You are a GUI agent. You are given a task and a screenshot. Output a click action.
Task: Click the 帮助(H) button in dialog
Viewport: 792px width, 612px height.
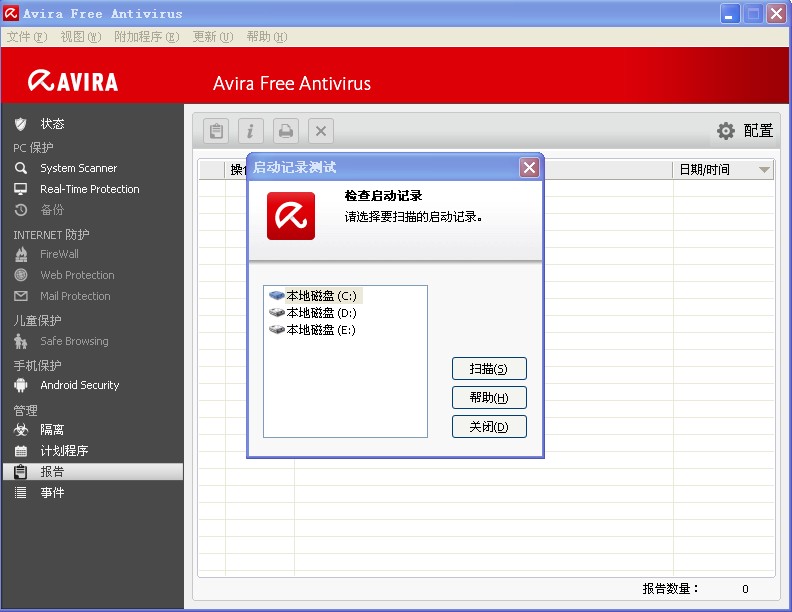tap(489, 397)
